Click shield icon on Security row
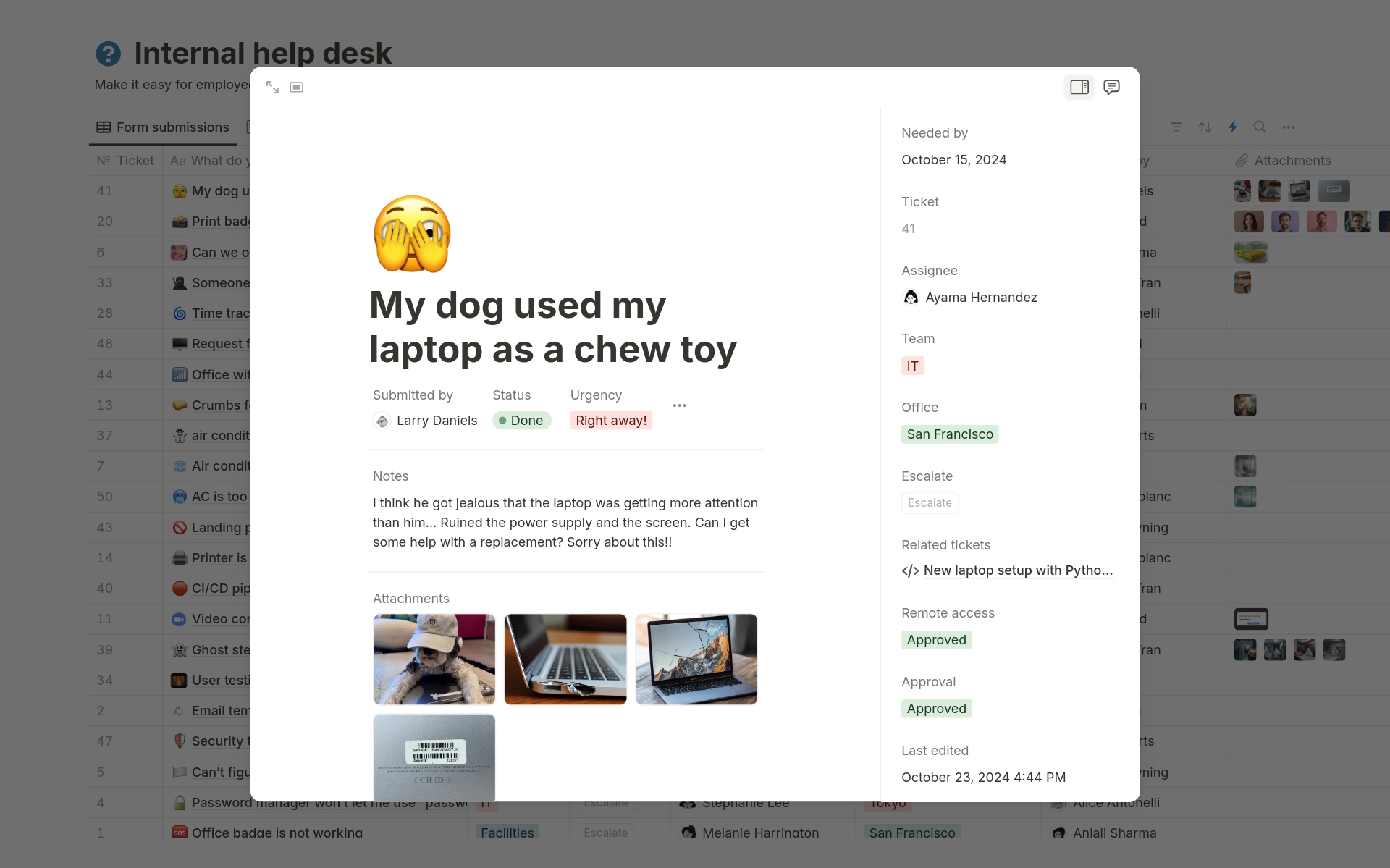Image resolution: width=1390 pixels, height=868 pixels. coord(180,741)
